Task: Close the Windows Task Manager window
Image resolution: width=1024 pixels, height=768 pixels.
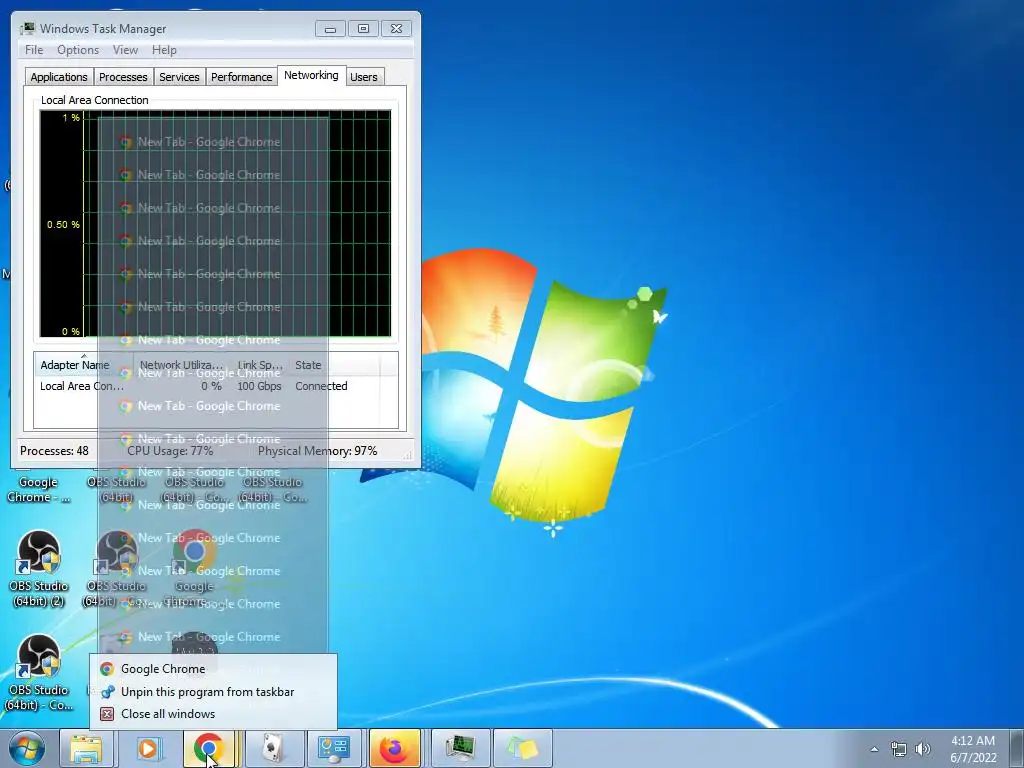Action: 396,28
